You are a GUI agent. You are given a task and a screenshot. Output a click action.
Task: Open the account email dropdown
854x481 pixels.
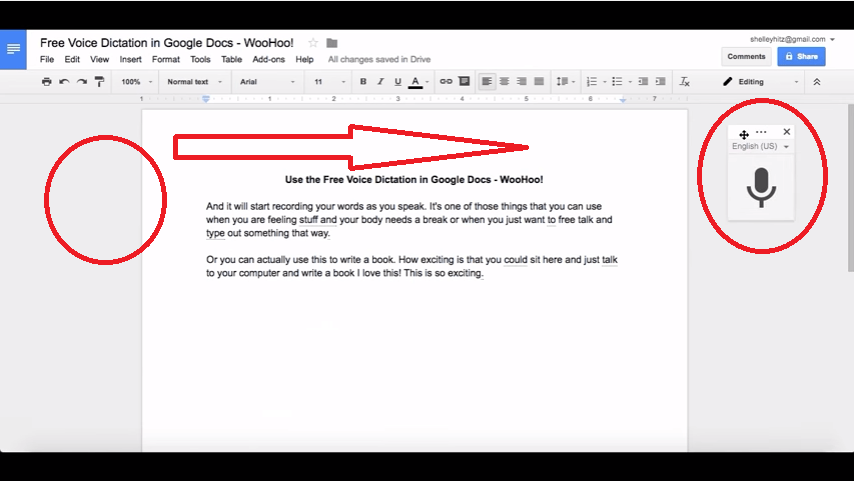click(x=792, y=39)
